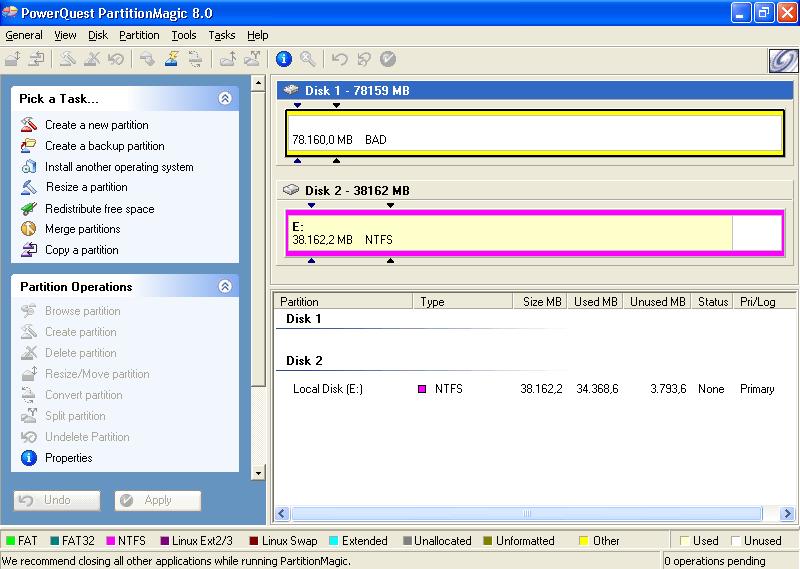The height and width of the screenshot is (569, 800).
Task: Click the Convert partition toolbar icon
Action: (195, 59)
